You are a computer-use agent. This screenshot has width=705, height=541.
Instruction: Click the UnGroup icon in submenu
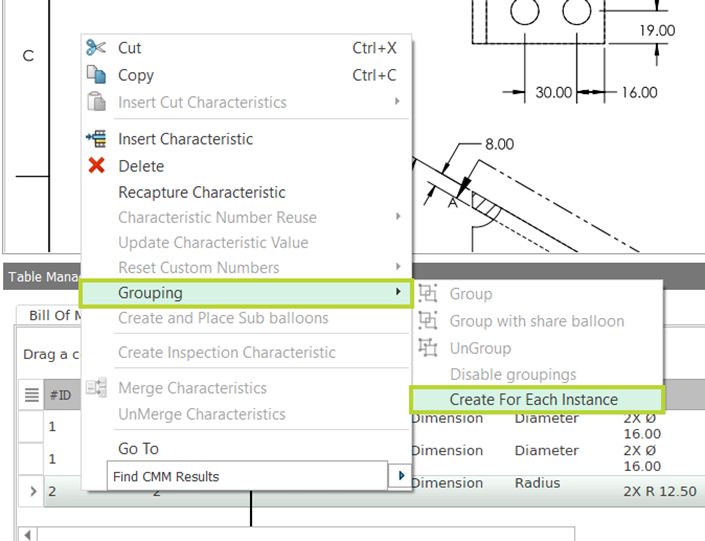(428, 348)
